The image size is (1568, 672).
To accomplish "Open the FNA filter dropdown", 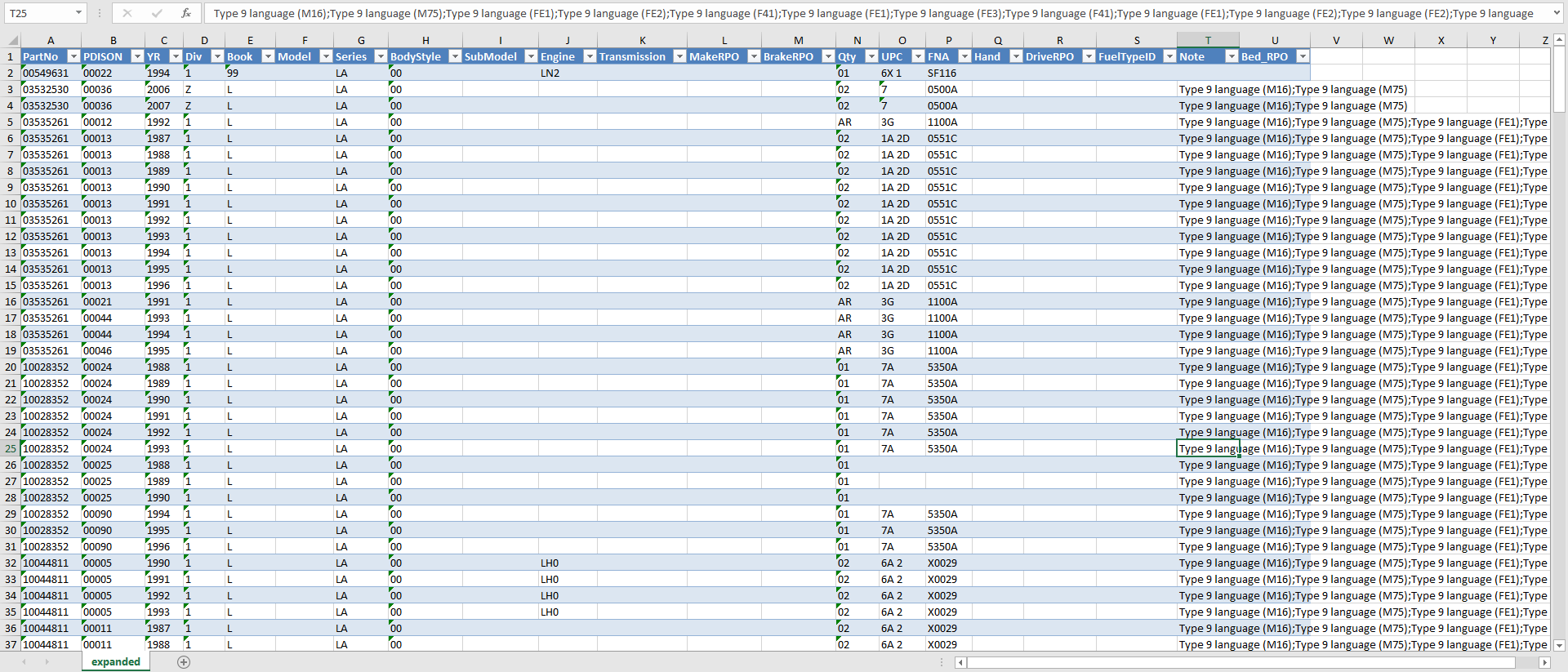I will [x=964, y=56].
